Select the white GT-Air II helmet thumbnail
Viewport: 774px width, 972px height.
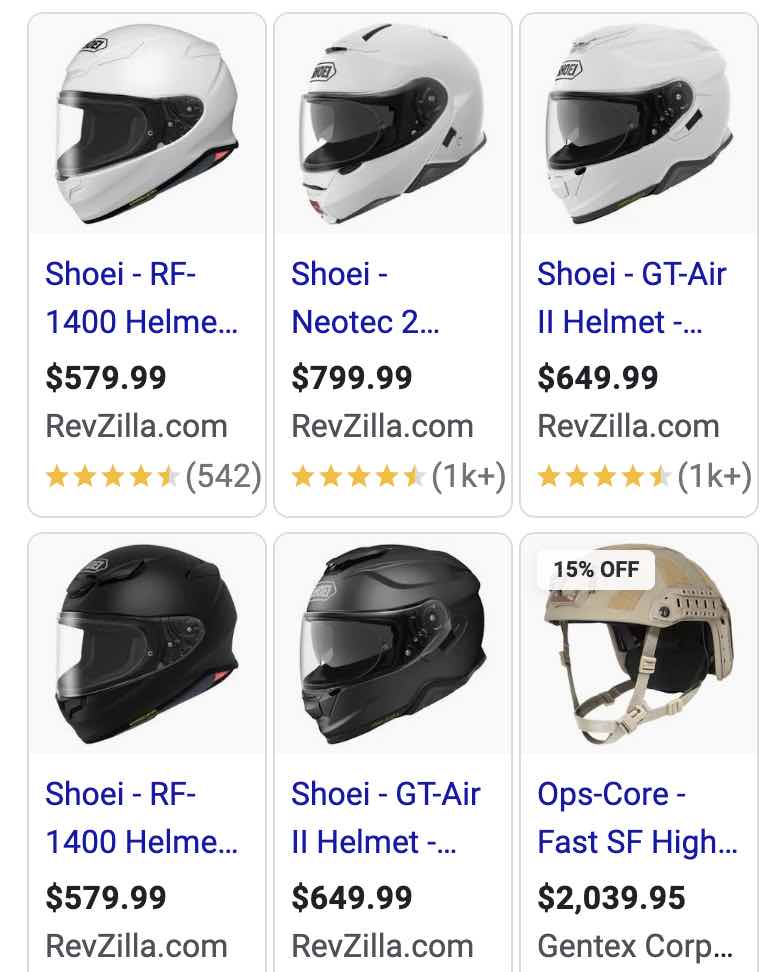[639, 123]
